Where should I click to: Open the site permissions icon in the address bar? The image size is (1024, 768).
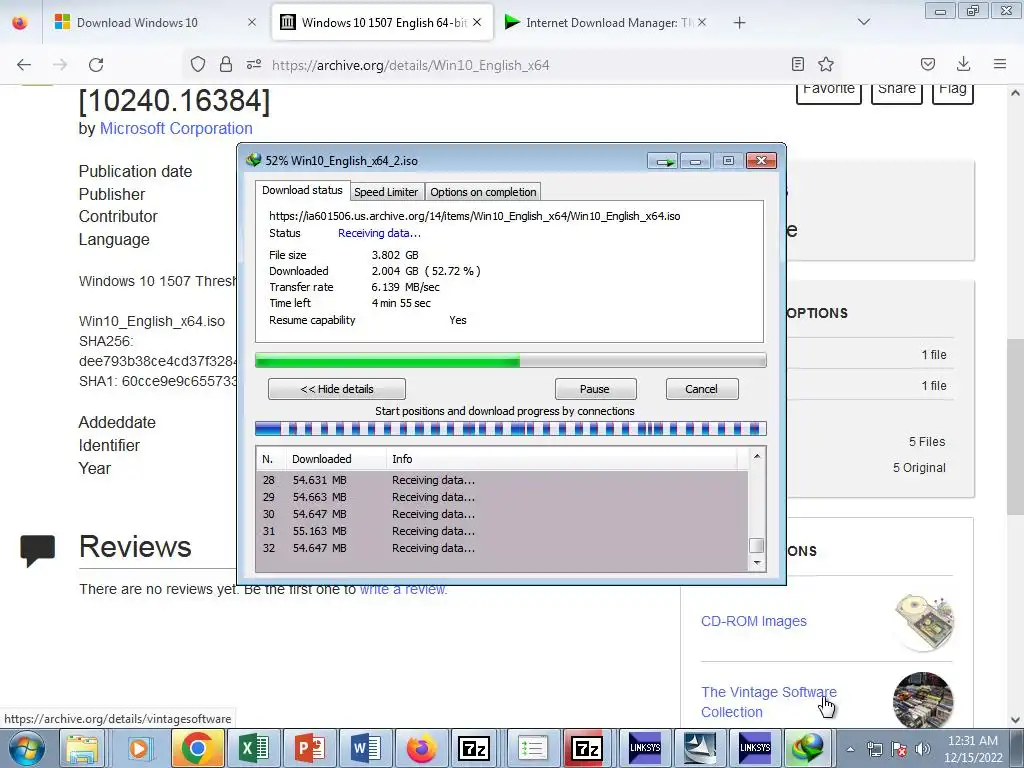point(254,64)
